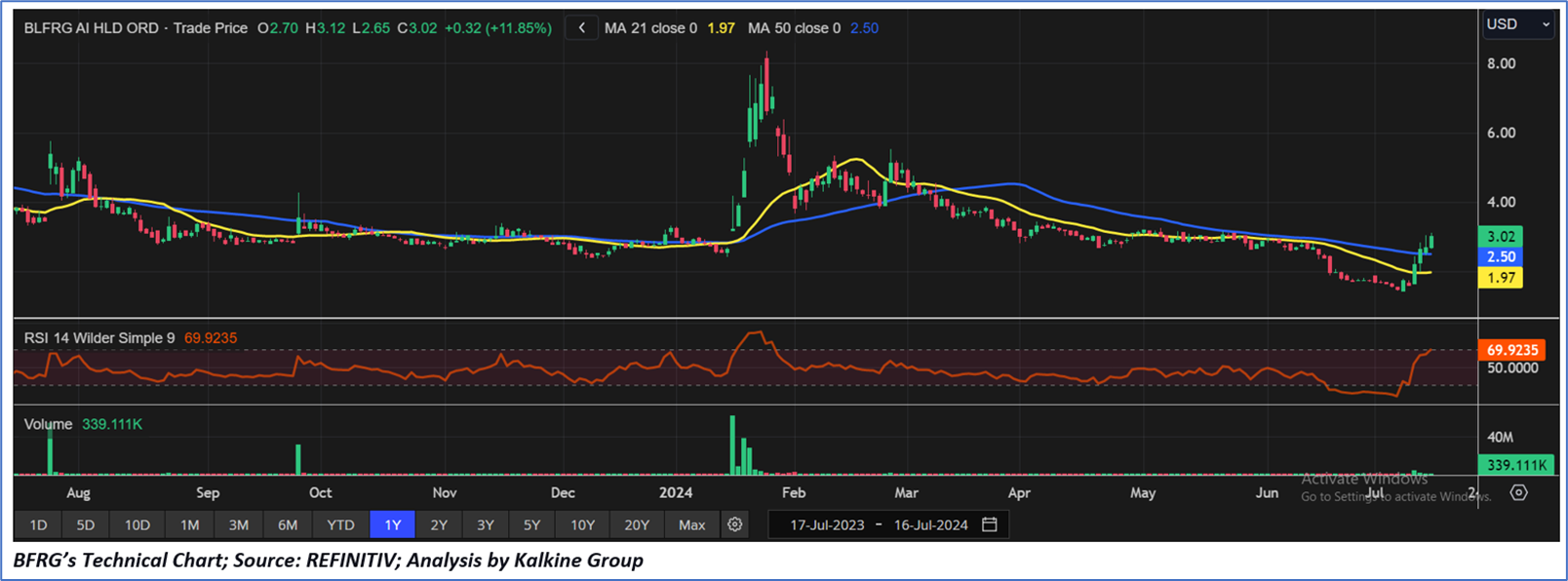
Task: Click the calendar icon in date range
Action: [x=990, y=524]
